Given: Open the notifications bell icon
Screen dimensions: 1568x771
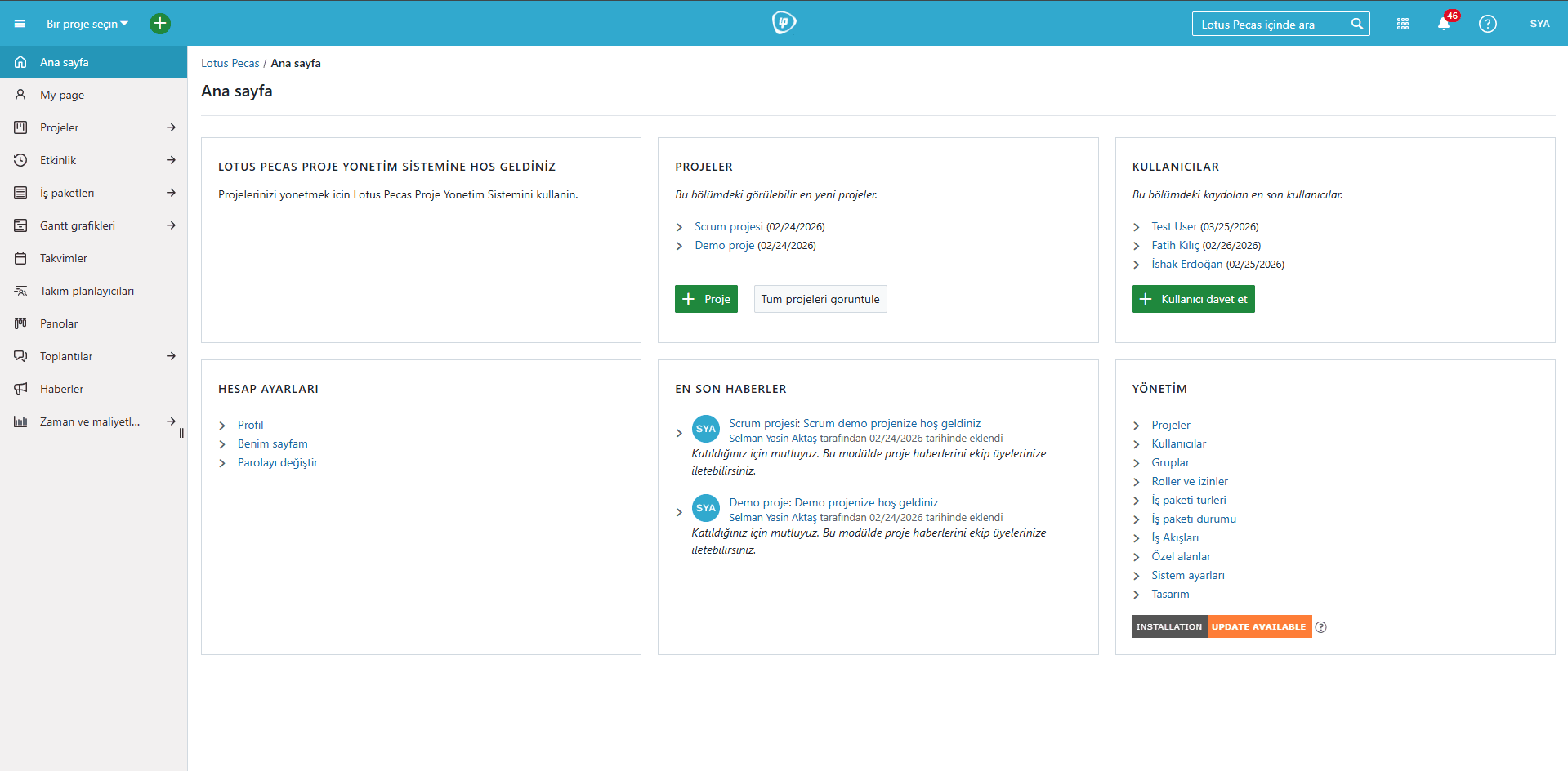Looking at the screenshot, I should (x=1444, y=24).
